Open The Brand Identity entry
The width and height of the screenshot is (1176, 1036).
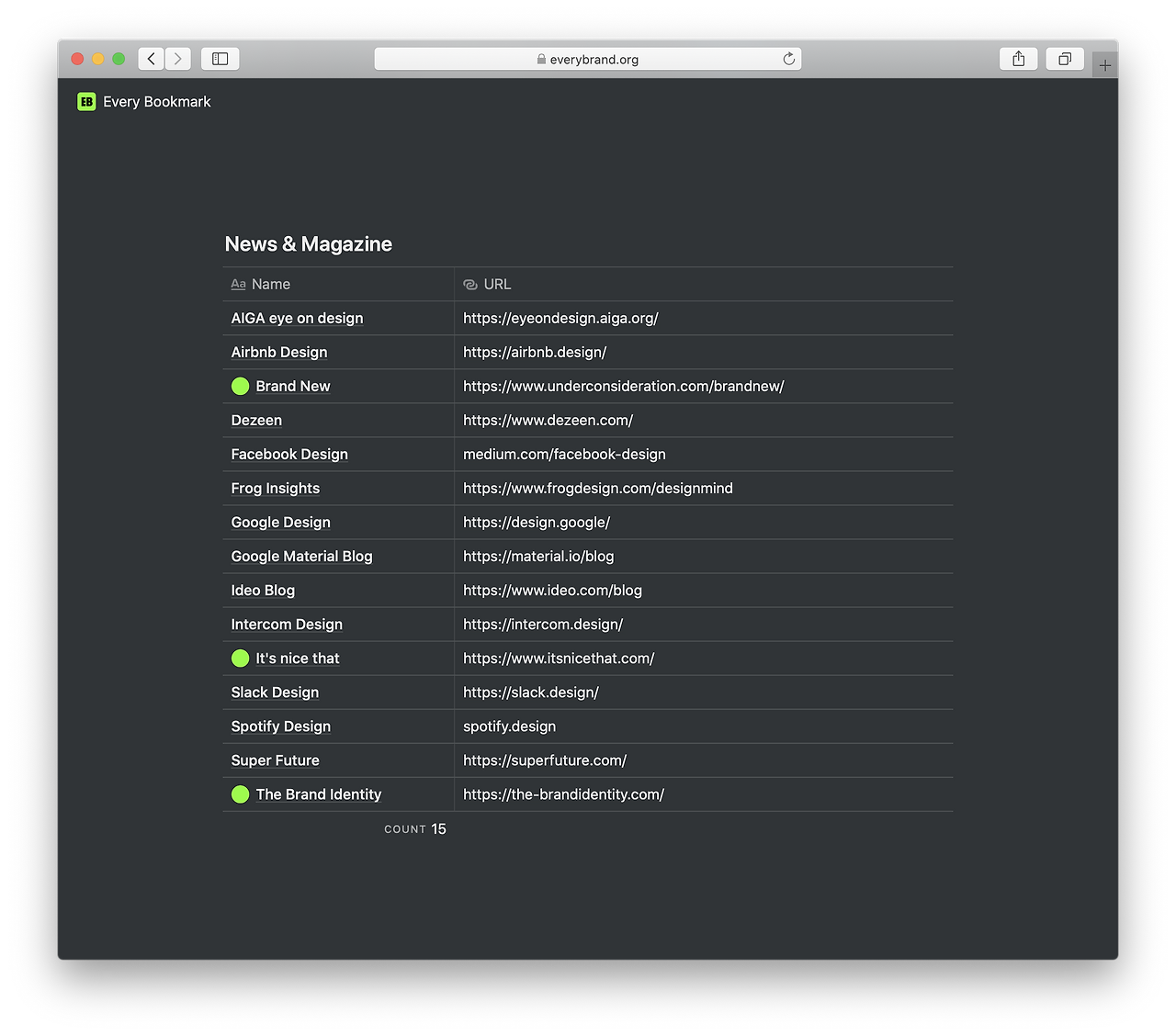318,794
